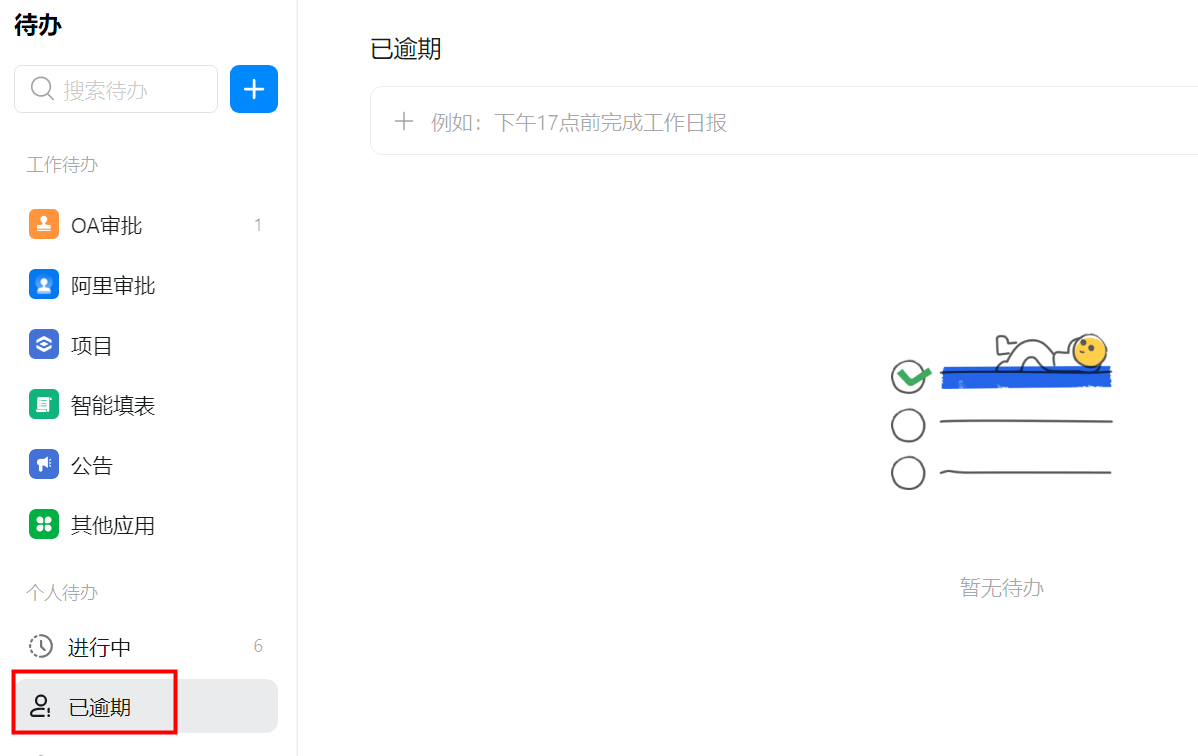The height and width of the screenshot is (756, 1198).
Task: Click the 个人待办 section header
Action: tap(62, 592)
